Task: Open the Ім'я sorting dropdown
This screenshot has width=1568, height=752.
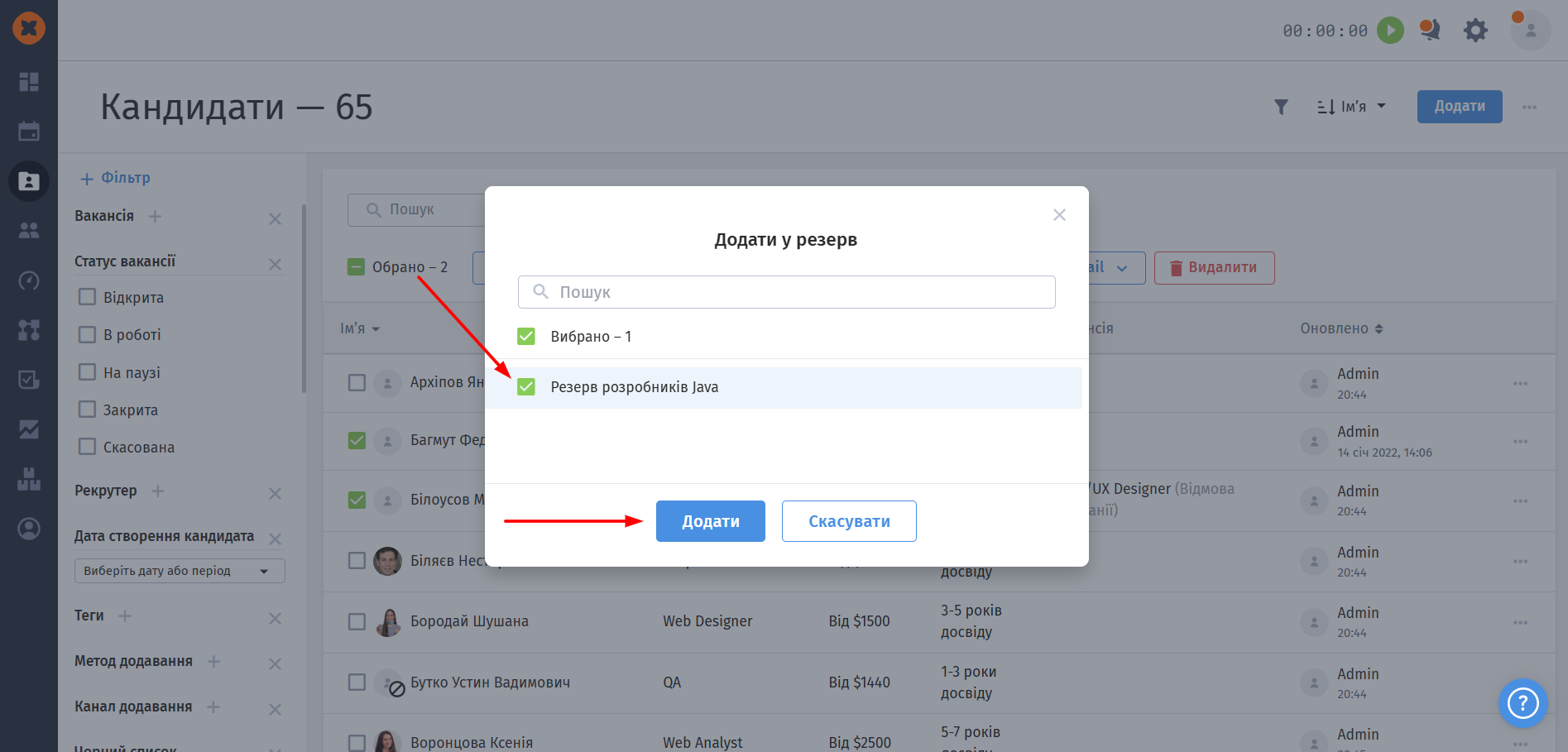Action: click(x=1351, y=107)
